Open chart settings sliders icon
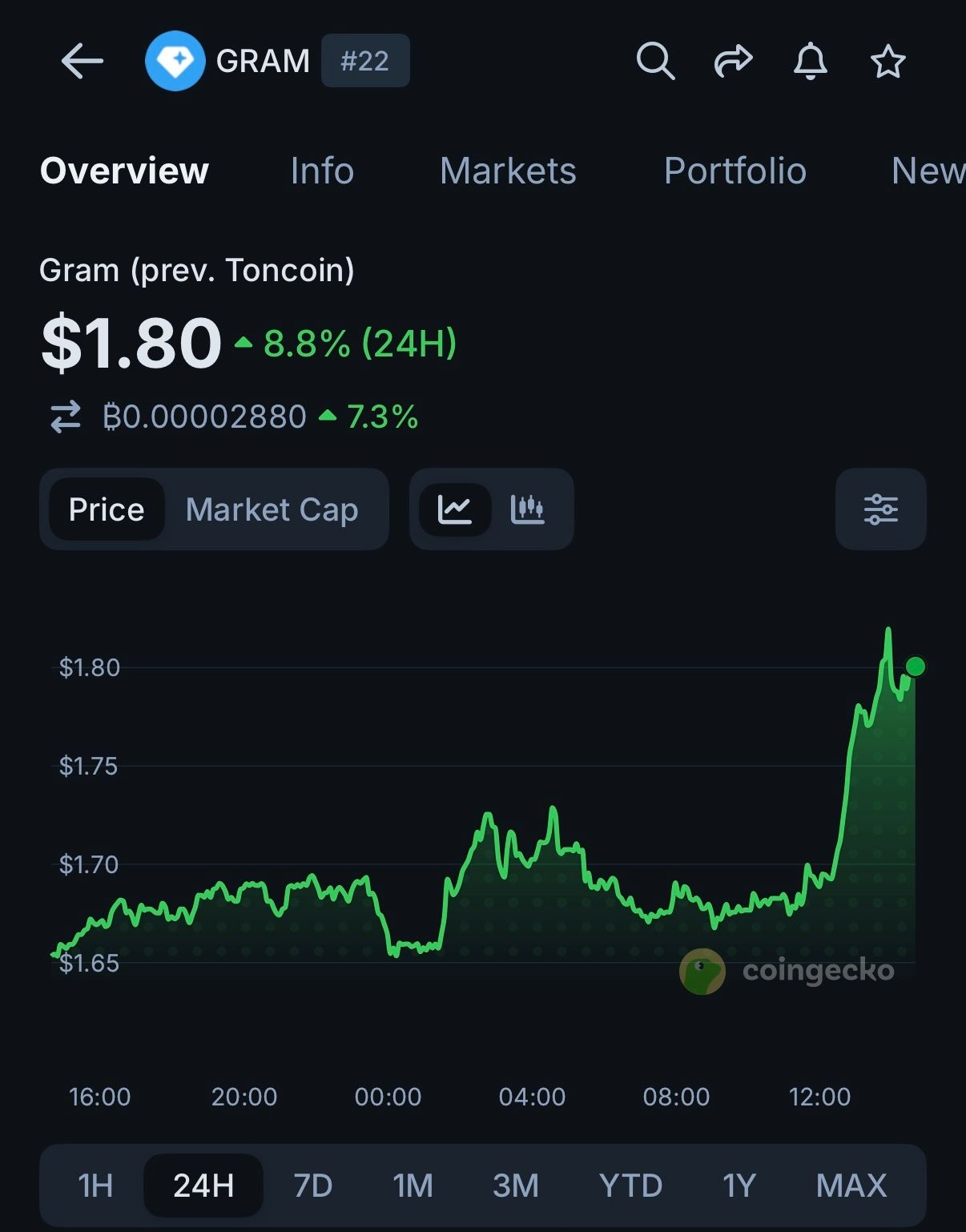Image resolution: width=966 pixels, height=1232 pixels. [880, 509]
